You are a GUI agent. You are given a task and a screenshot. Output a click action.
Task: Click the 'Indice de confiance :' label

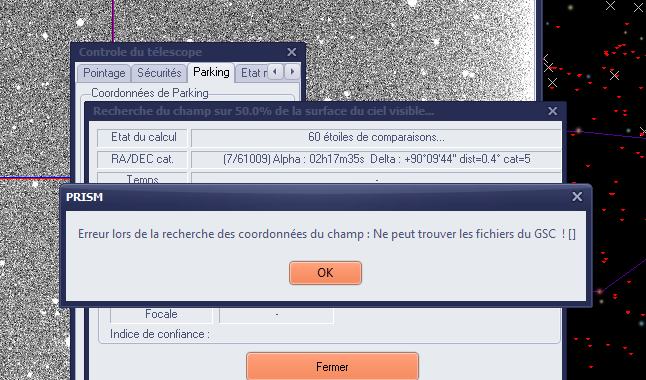tap(160, 334)
